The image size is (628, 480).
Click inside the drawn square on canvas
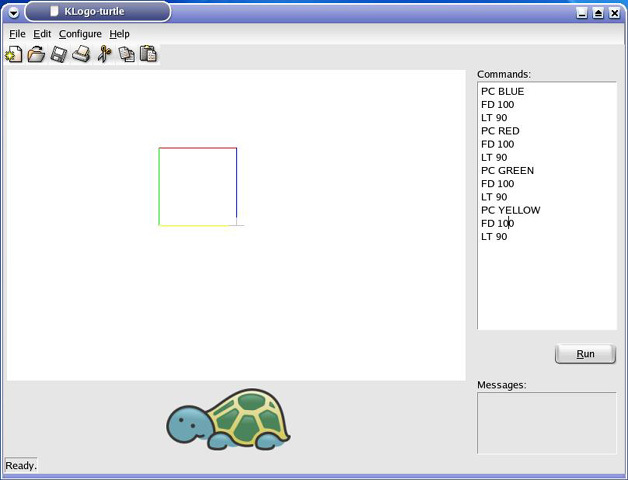coord(198,187)
